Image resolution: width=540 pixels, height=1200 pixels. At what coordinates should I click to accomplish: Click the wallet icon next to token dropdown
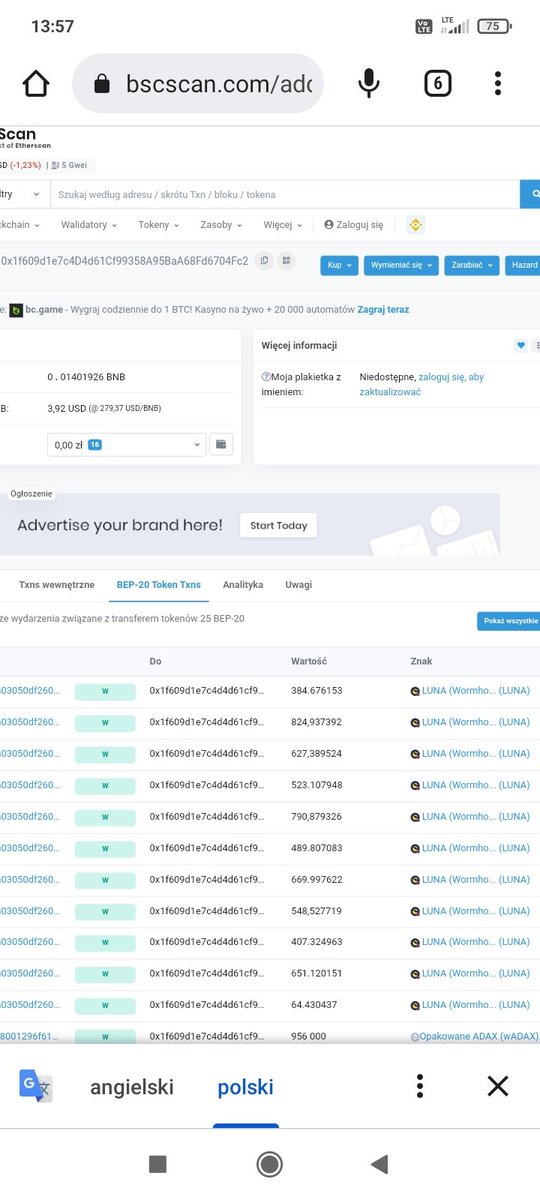point(221,444)
